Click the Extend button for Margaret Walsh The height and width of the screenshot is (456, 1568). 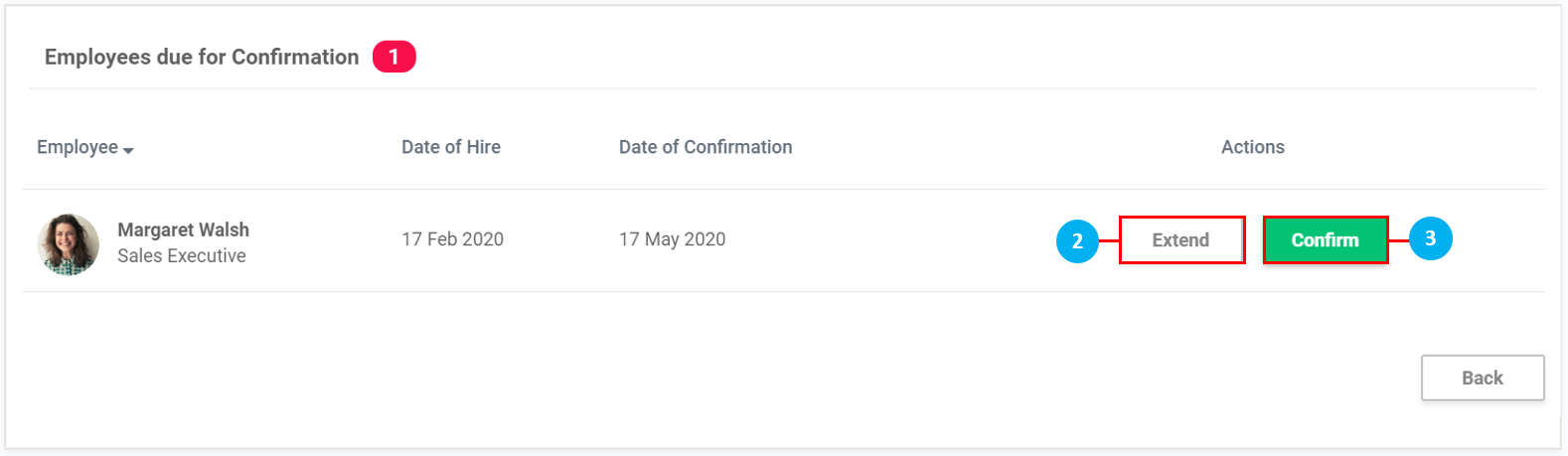(x=1181, y=240)
